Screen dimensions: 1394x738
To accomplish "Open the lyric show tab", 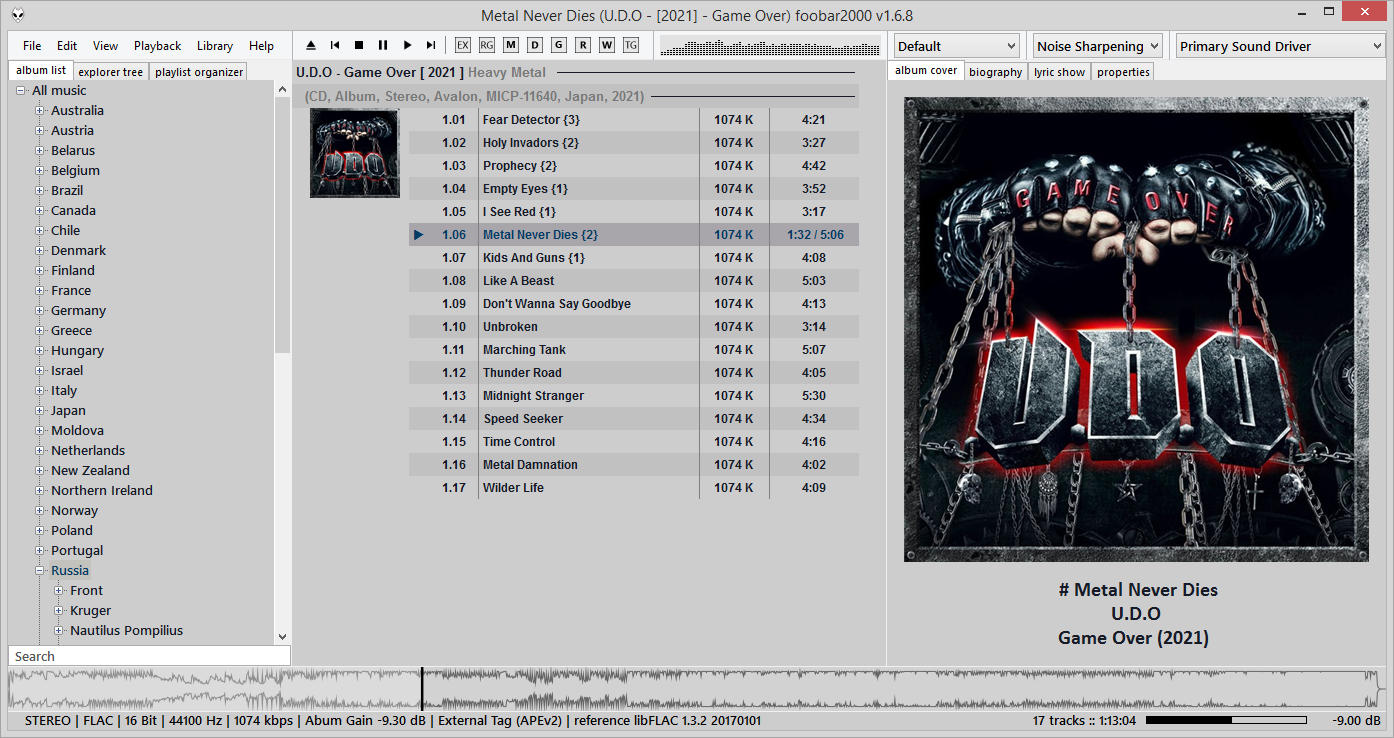I will 1060,72.
